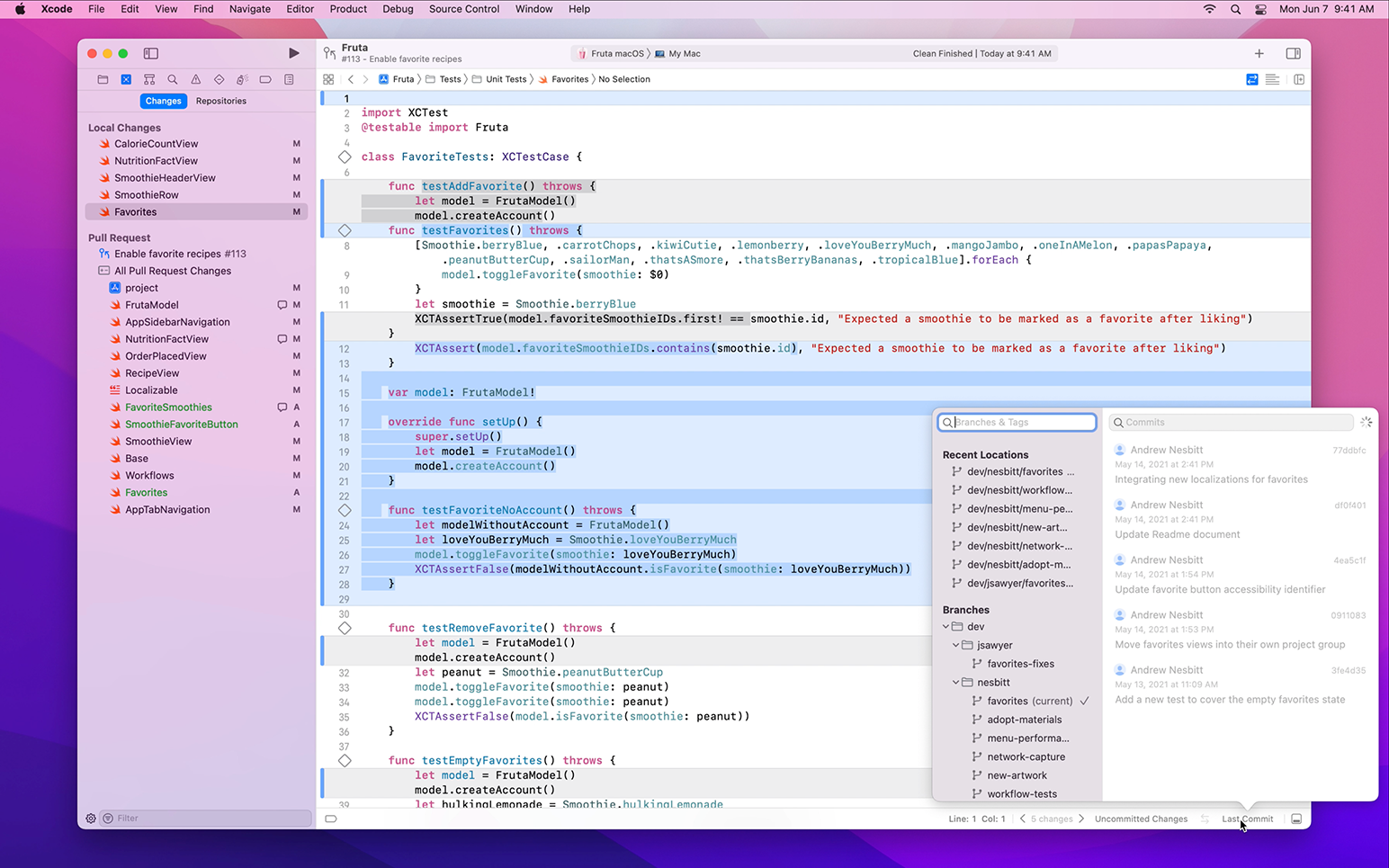Viewport: 1389px width, 868px height.
Task: Switch to the Repositories tab
Action: pyautogui.click(x=220, y=101)
